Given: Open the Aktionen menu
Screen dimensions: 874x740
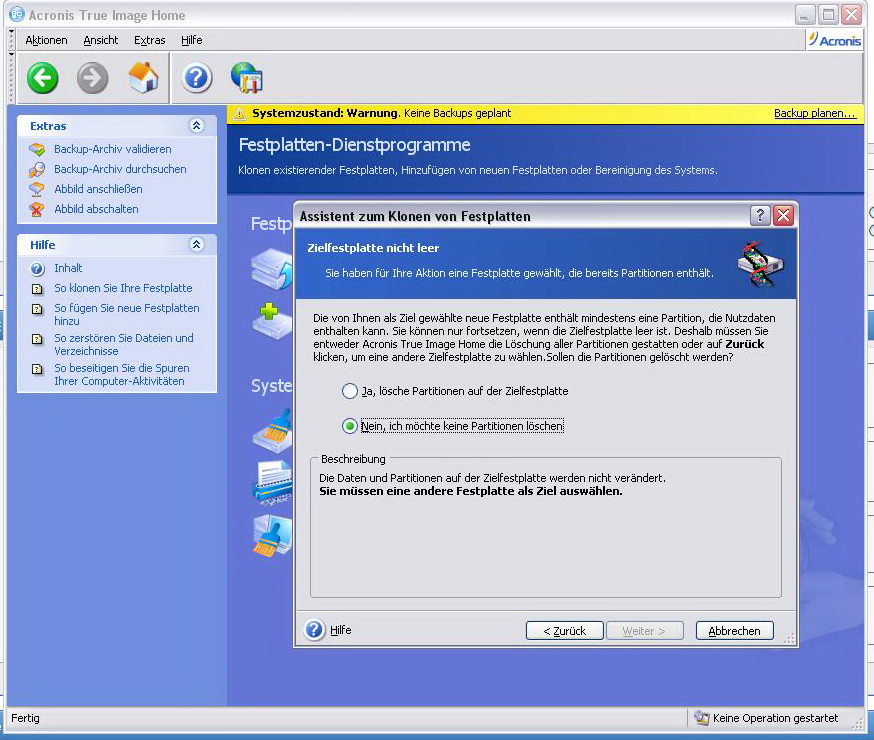Looking at the screenshot, I should 46,40.
